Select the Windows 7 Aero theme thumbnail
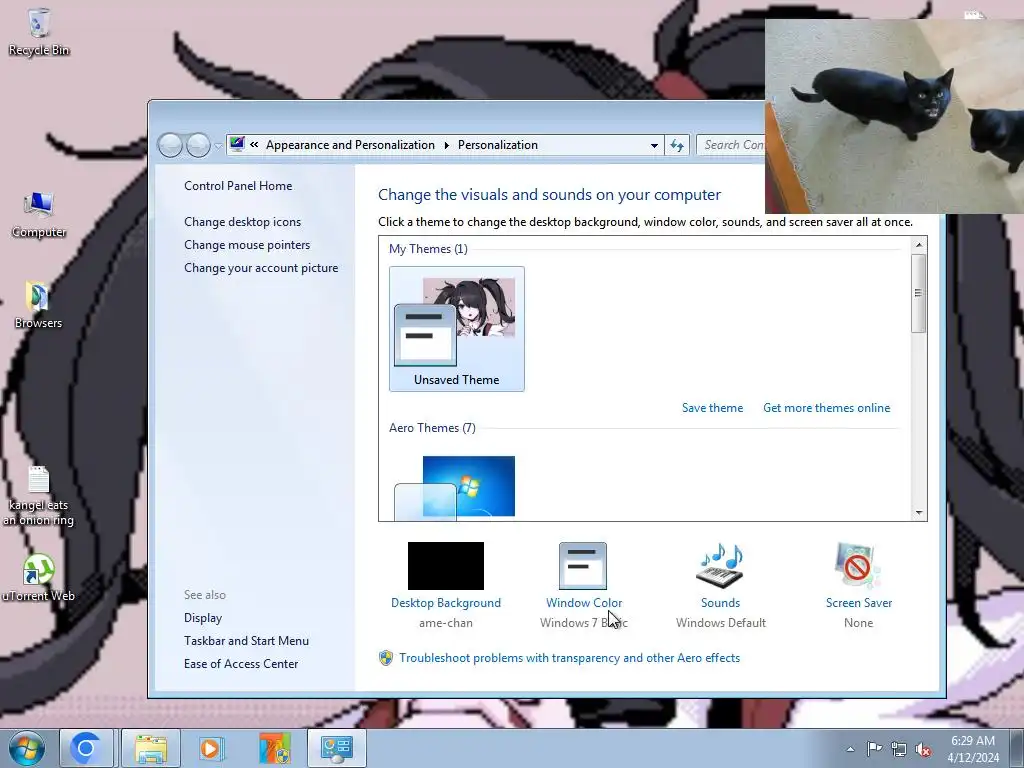Viewport: 1024px width, 768px height. pyautogui.click(x=455, y=487)
